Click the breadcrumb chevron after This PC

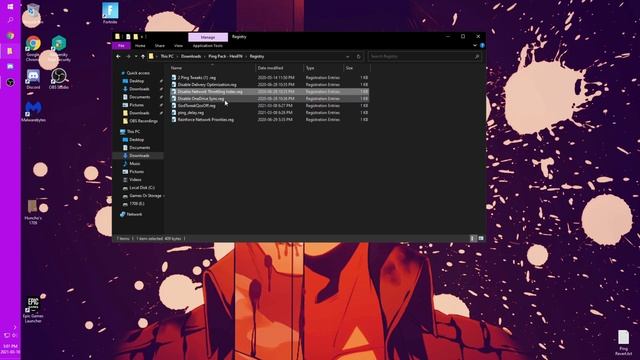tap(178, 56)
